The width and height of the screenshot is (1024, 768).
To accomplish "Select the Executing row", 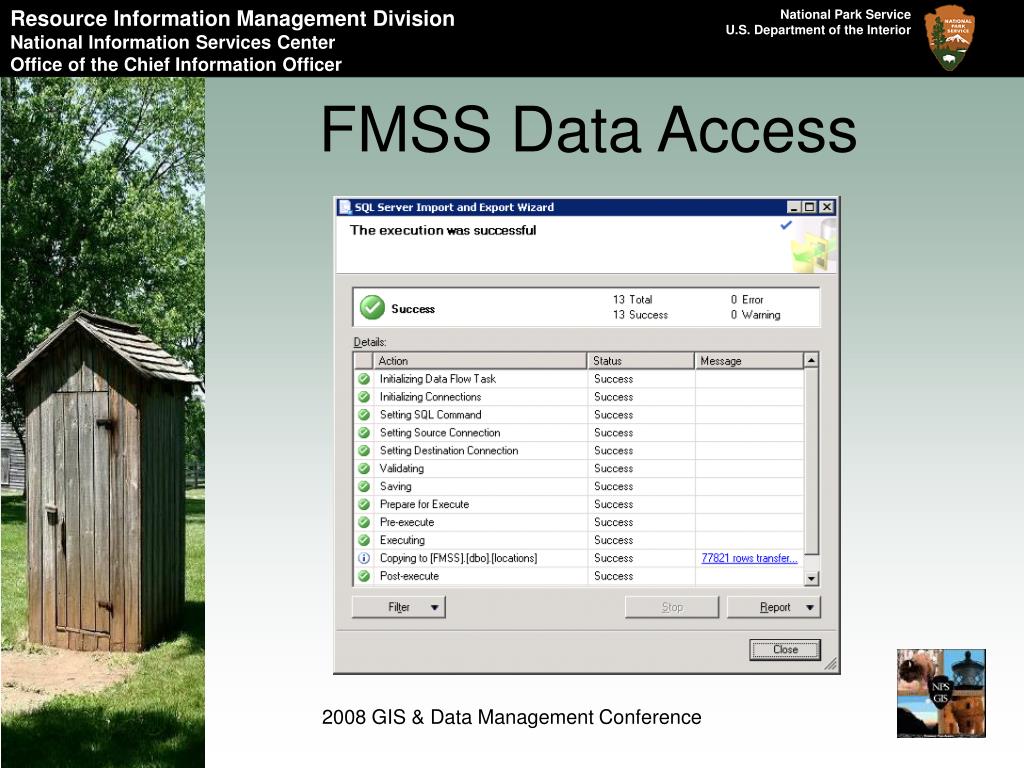I will (579, 540).
